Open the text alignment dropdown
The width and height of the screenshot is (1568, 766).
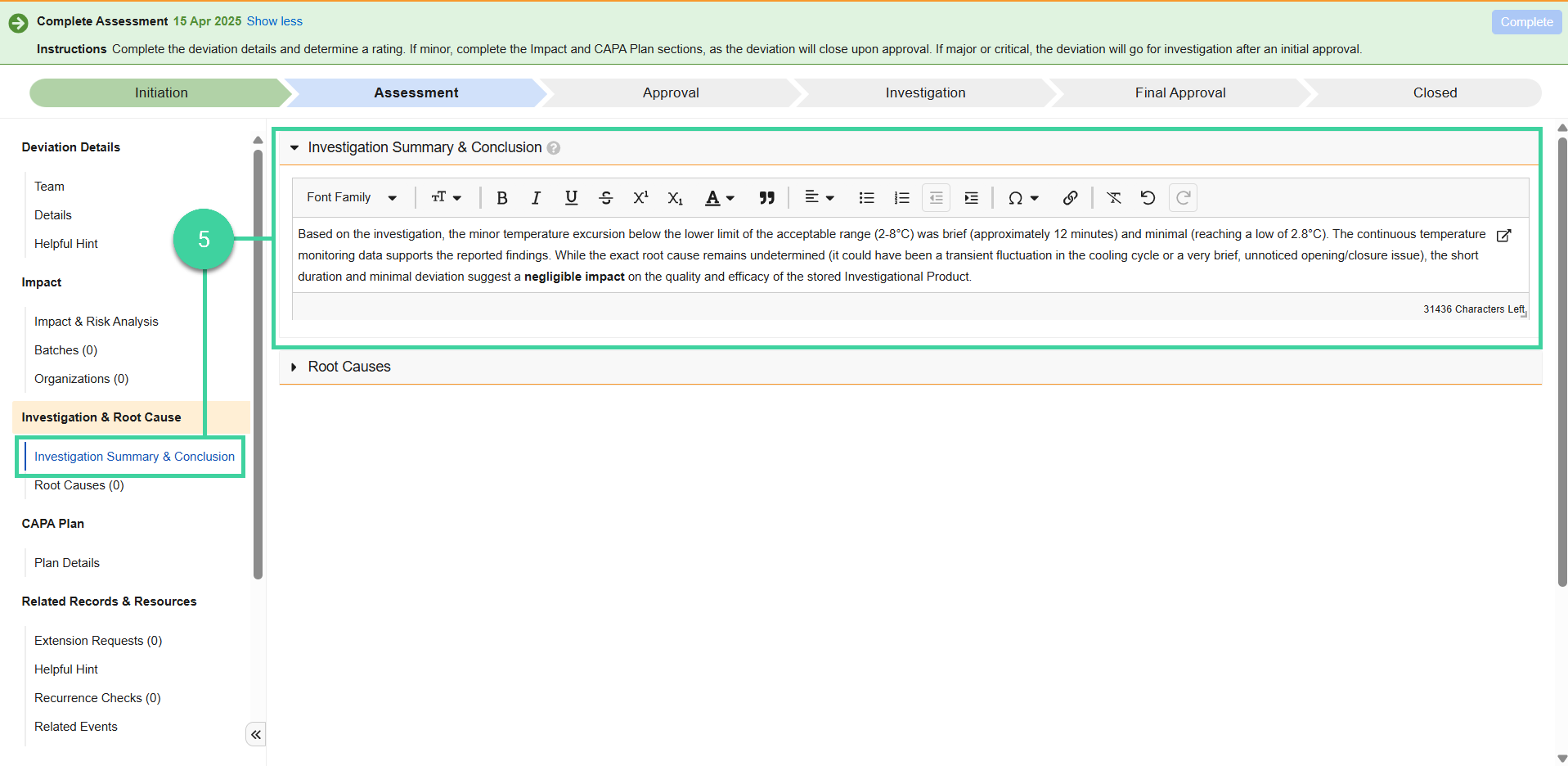(820, 198)
